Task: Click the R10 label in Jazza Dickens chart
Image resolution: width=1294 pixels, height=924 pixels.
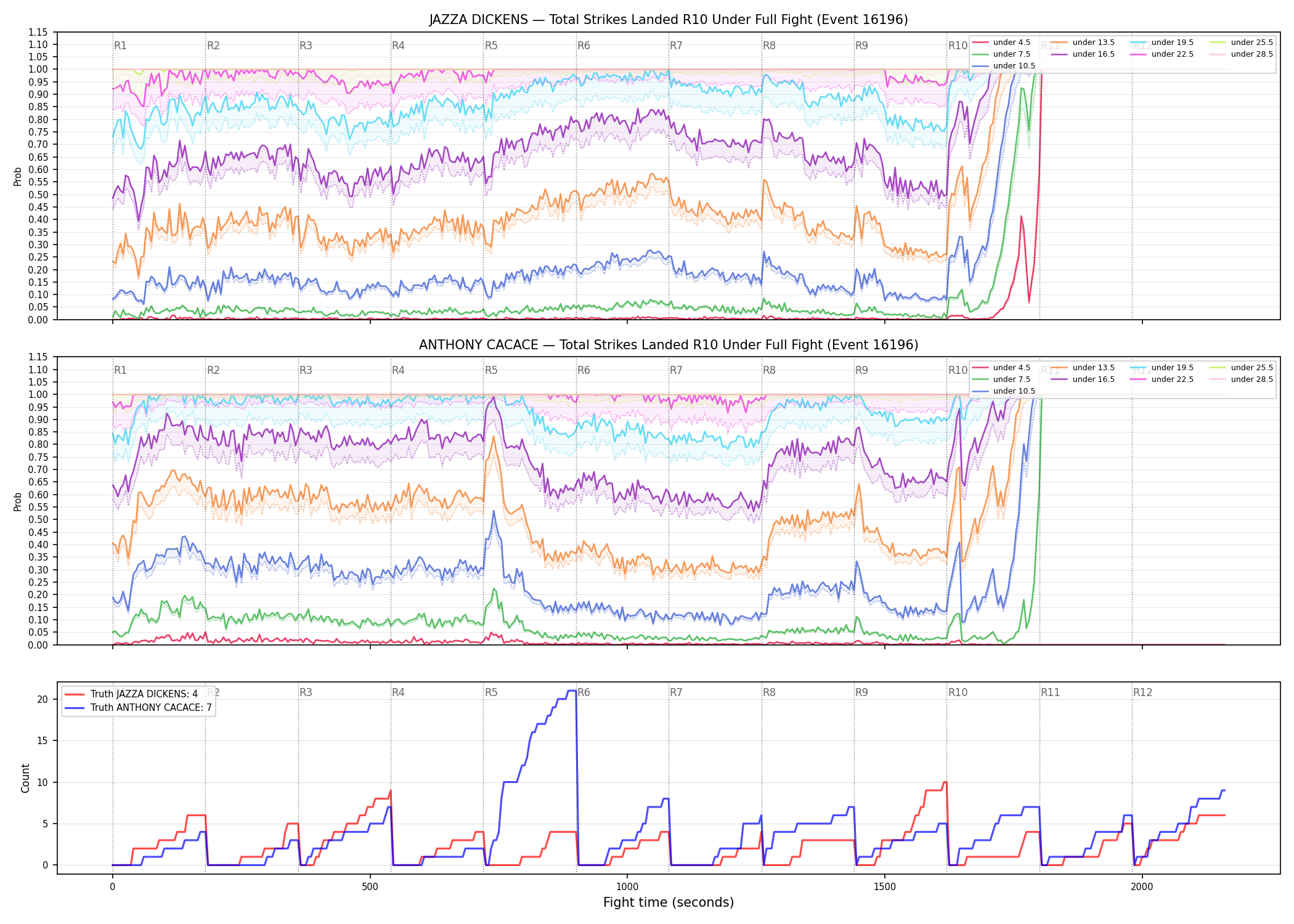Action: [958, 46]
